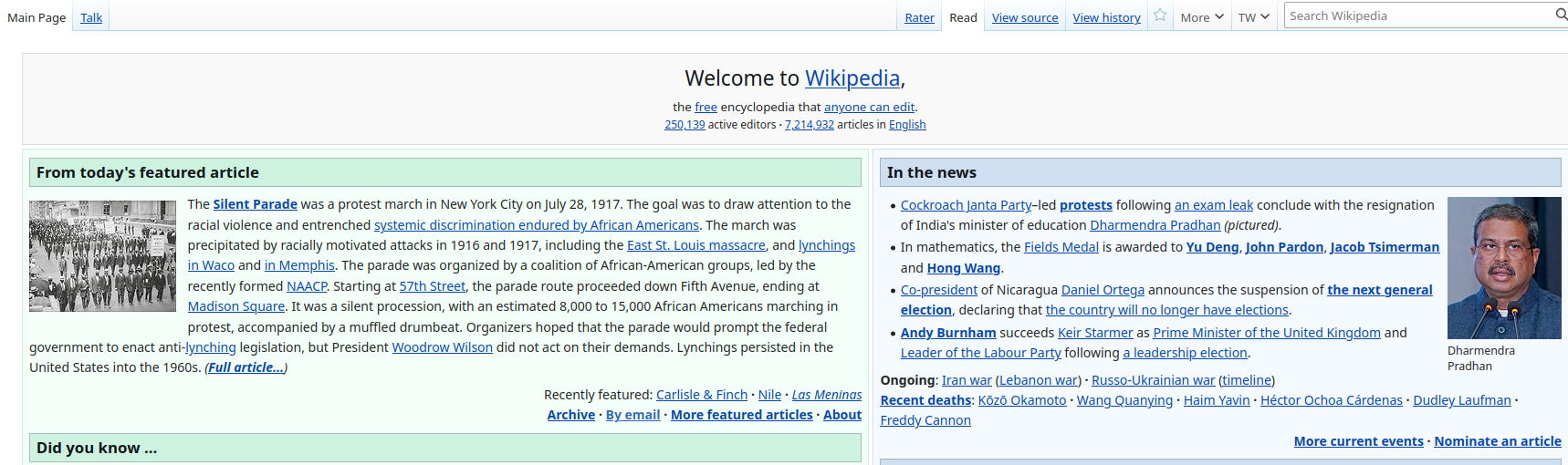Open the View history tab

1106,17
